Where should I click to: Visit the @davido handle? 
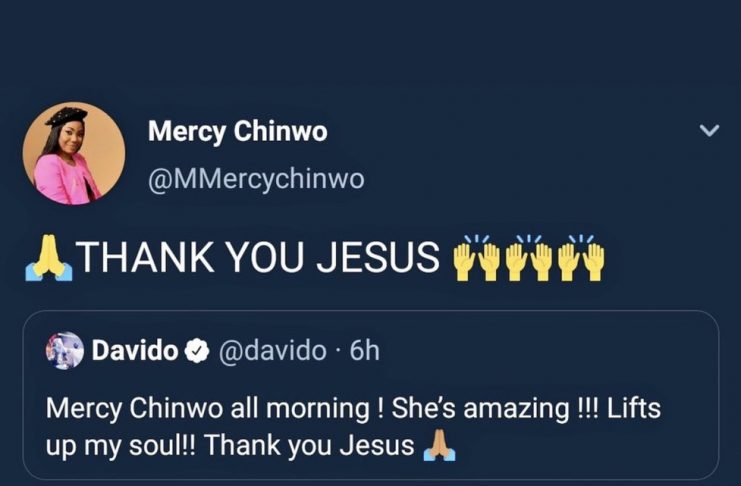coord(272,351)
